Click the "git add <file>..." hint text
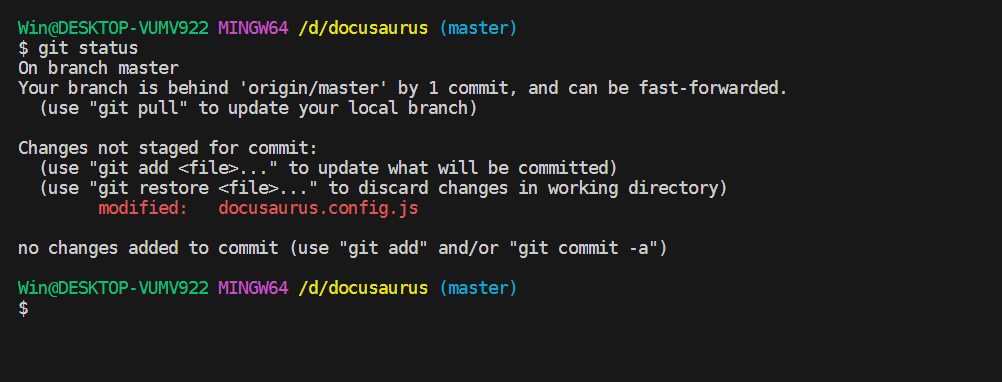 [x=183, y=169]
